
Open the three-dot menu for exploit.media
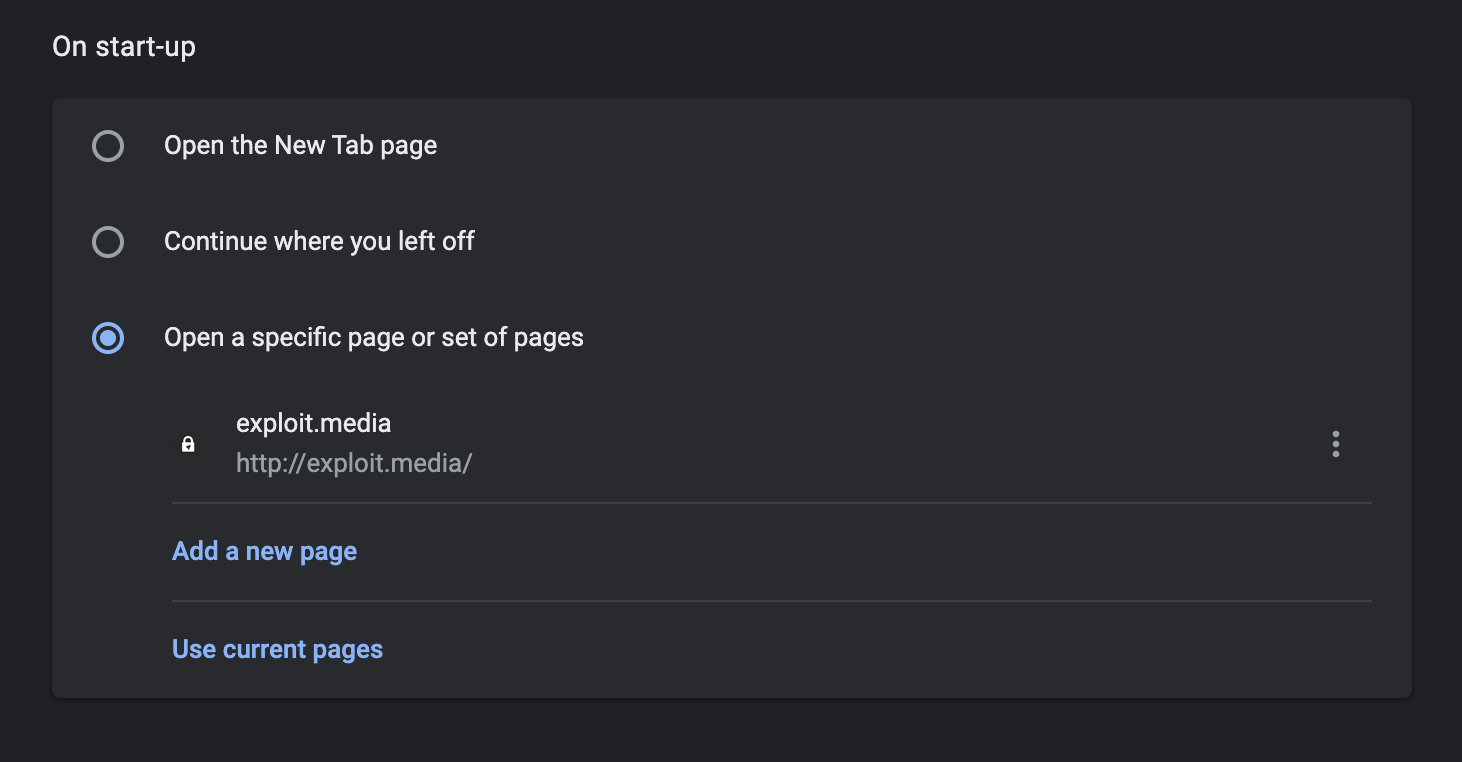click(1335, 444)
